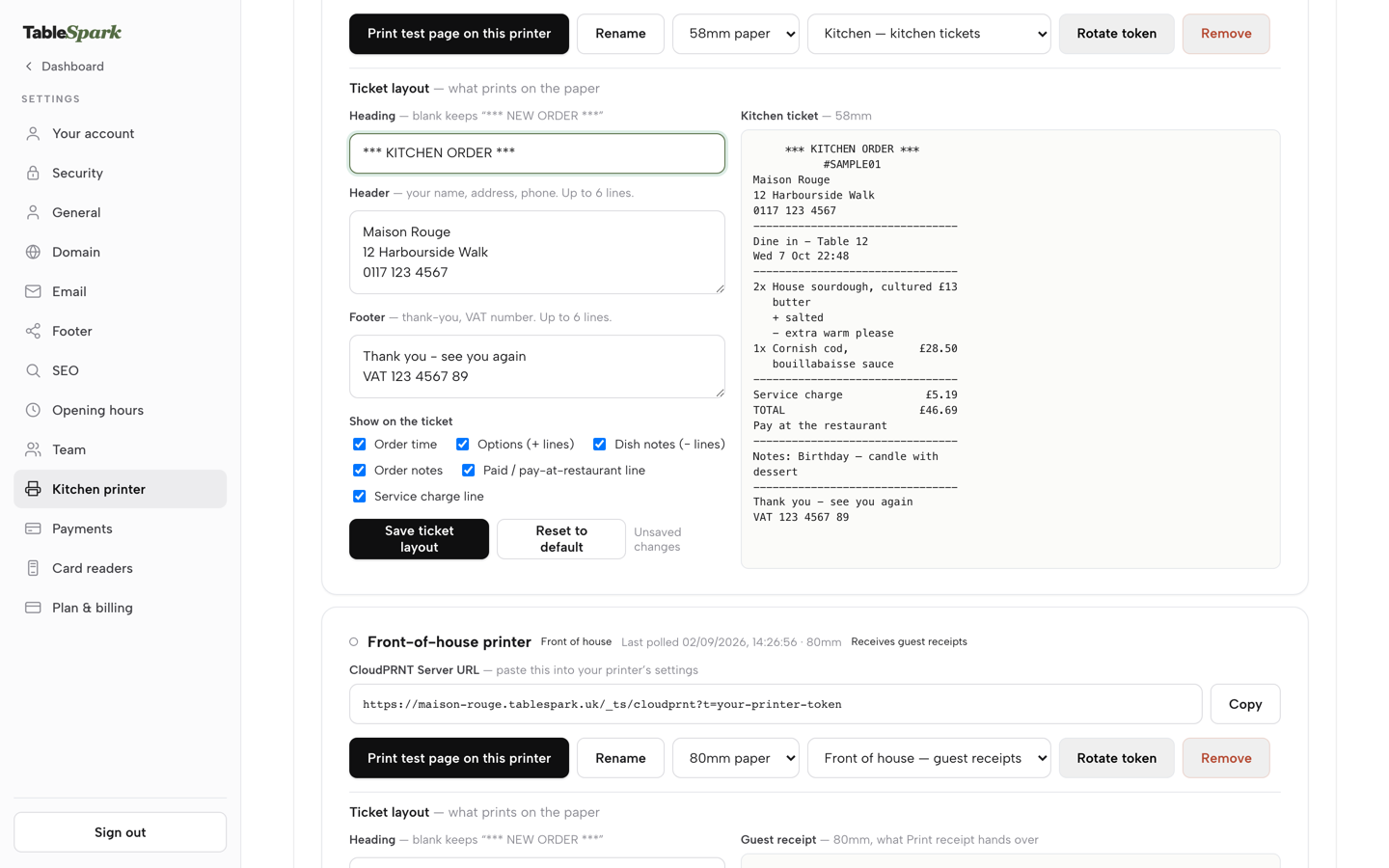Rotate token for Front-of-house printer

point(1116,758)
